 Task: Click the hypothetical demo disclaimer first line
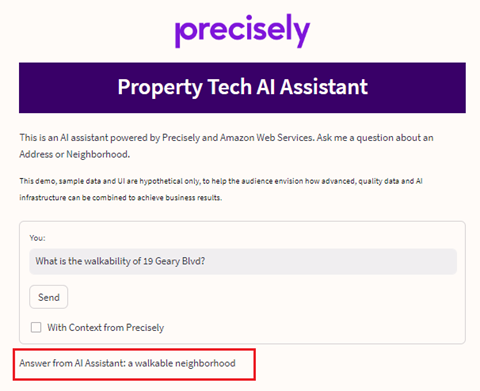221,181
